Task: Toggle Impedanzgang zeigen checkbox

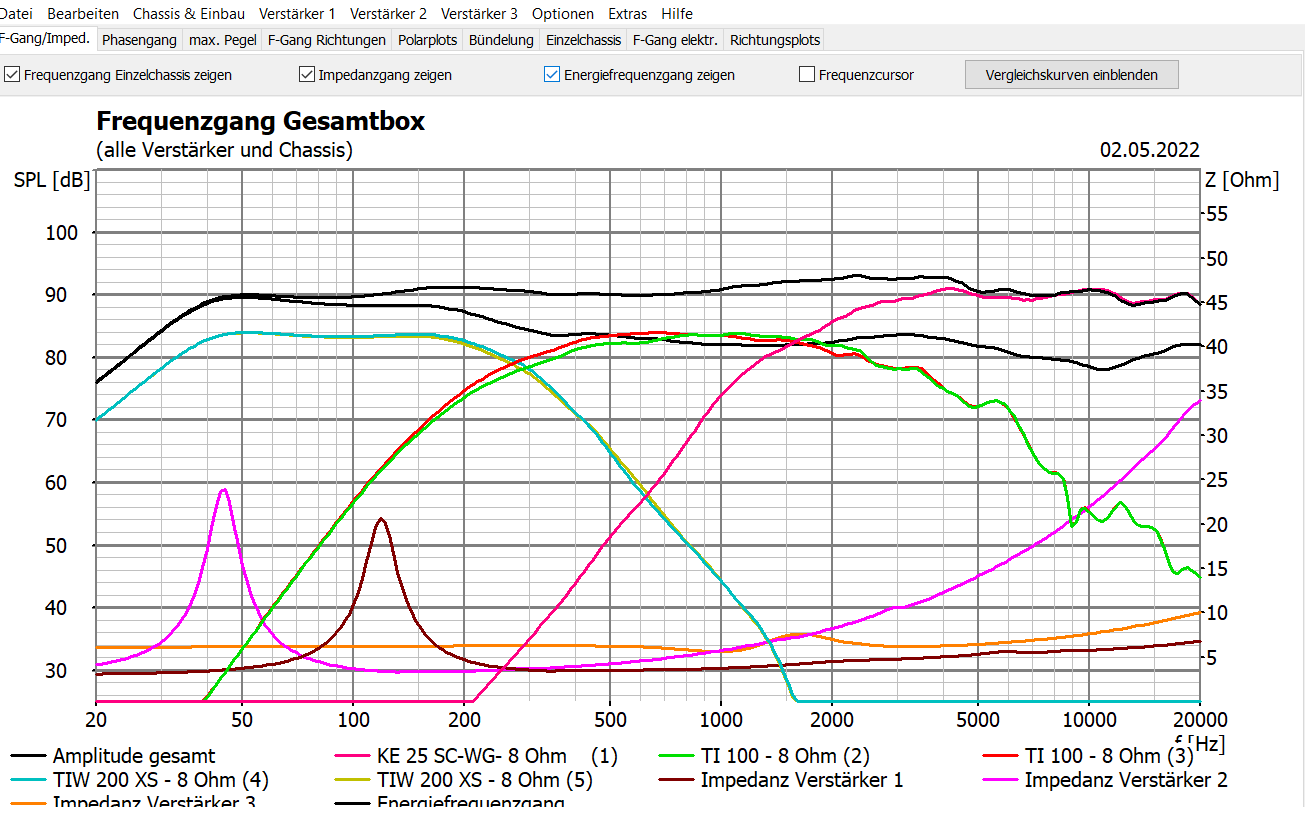Action: pyautogui.click(x=375, y=75)
